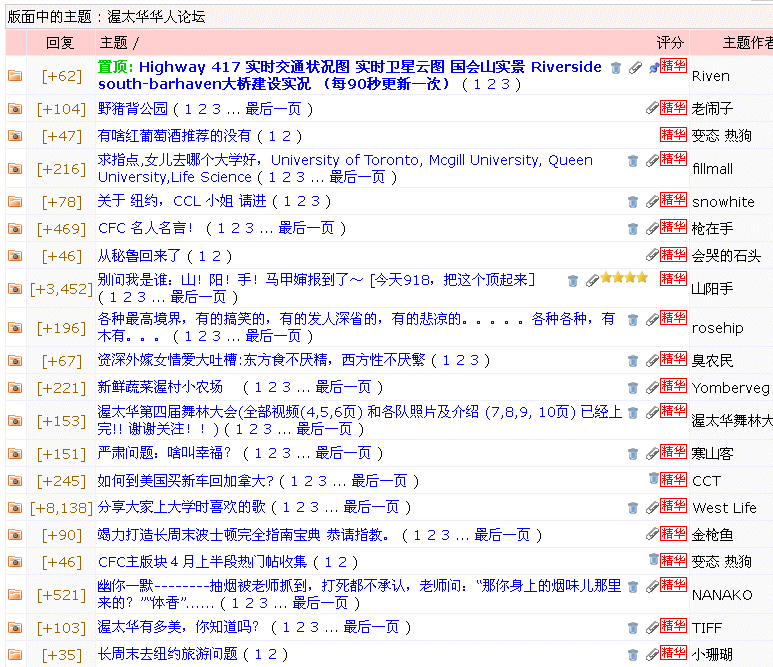The height and width of the screenshot is (667, 773).
Task: Click the trash can icon in the Highway 417 row
Action: 617,68
